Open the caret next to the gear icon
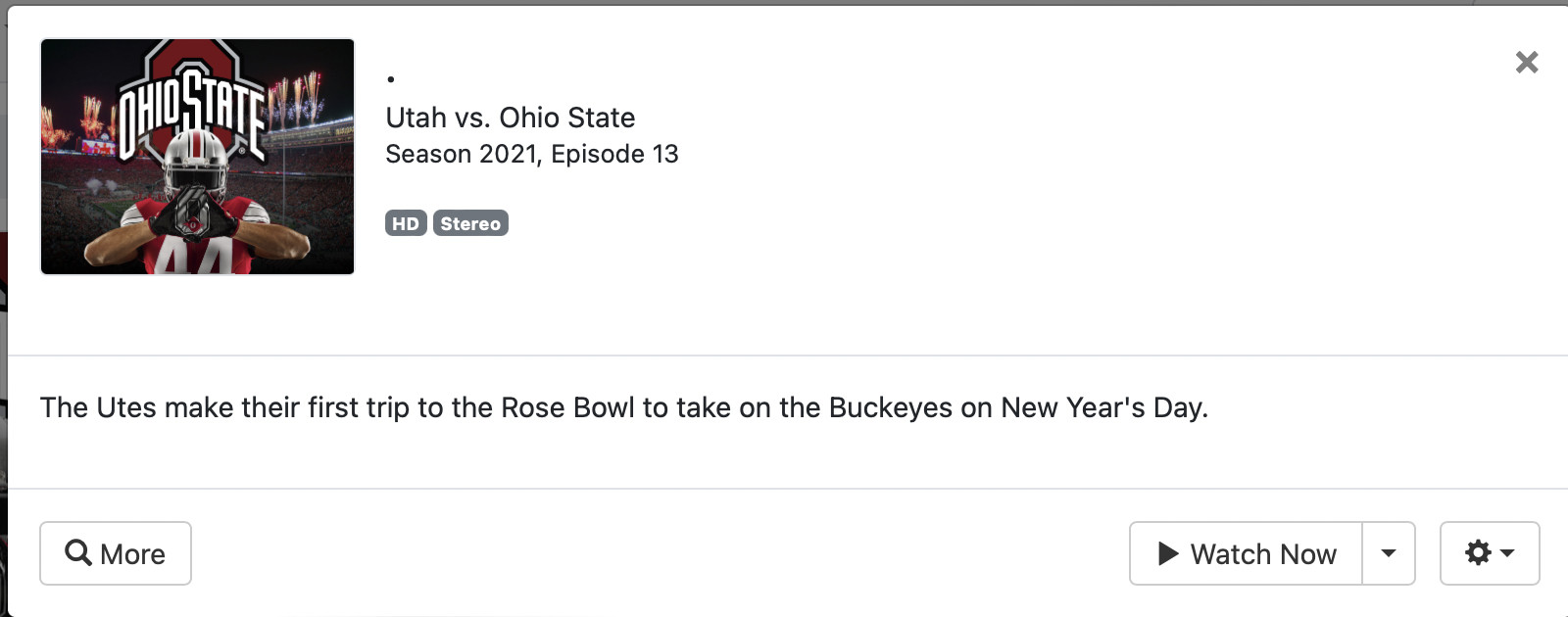The height and width of the screenshot is (617, 1568). click(1508, 553)
